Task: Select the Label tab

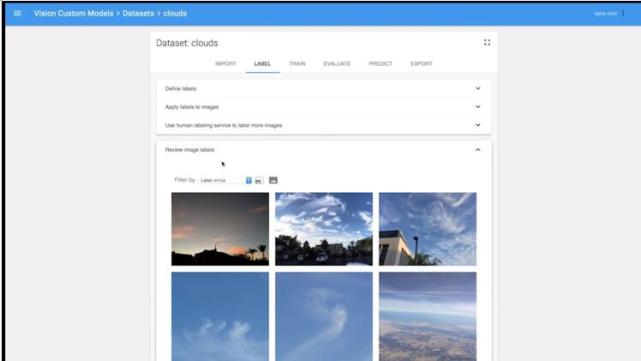Action: pyautogui.click(x=262, y=64)
